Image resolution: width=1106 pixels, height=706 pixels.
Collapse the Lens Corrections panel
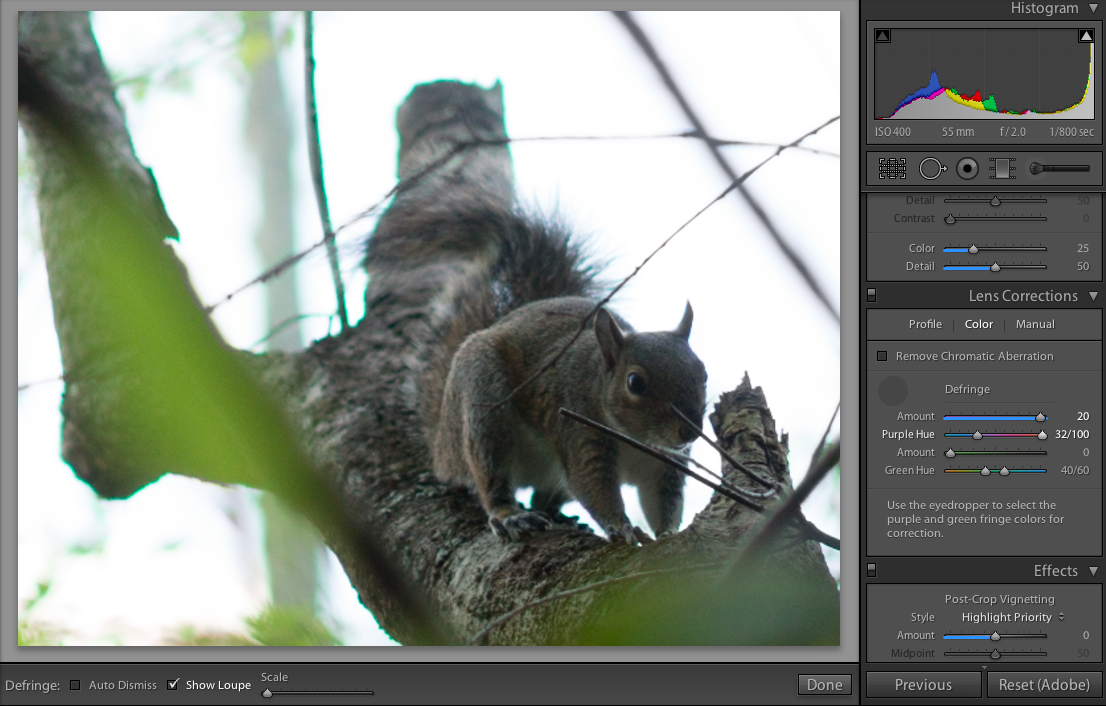coord(1092,296)
